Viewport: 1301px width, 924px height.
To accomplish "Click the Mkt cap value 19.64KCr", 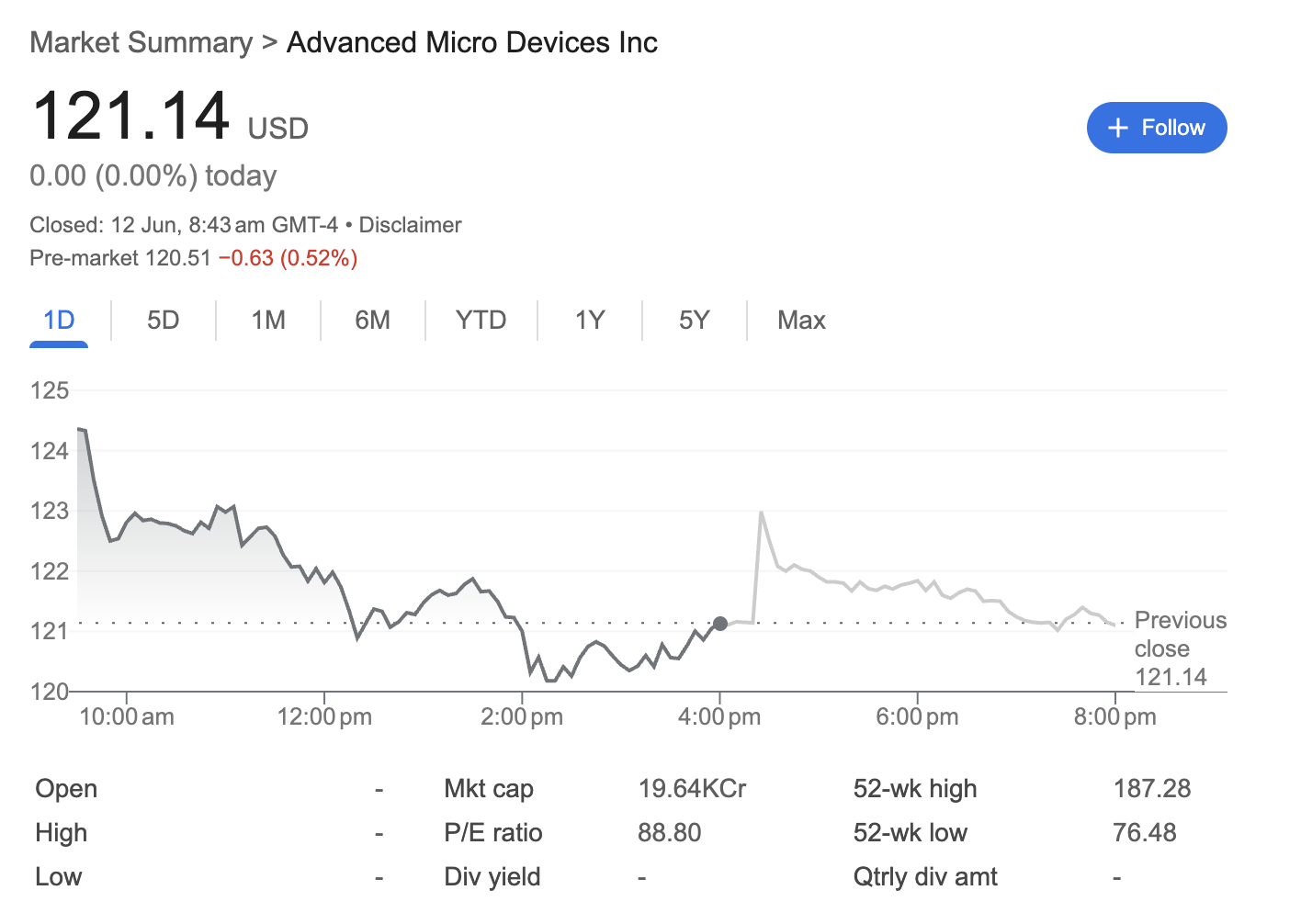I will [693, 789].
